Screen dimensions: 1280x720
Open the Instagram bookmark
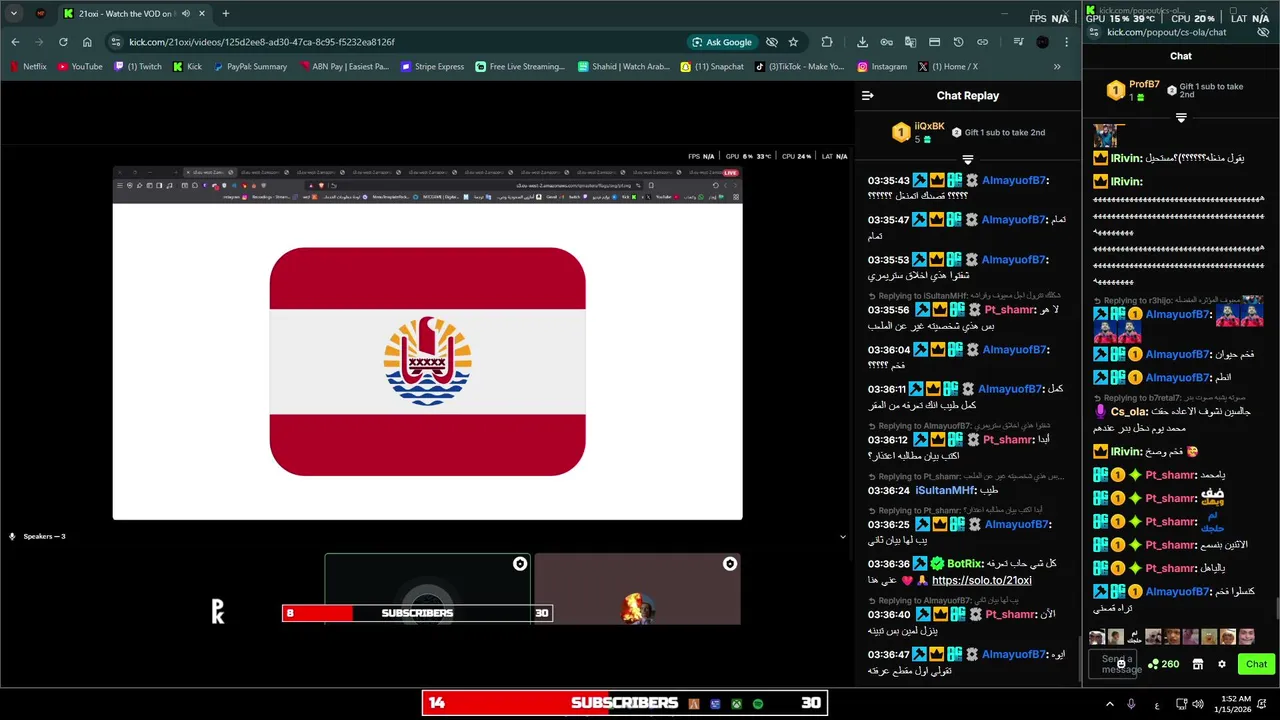[x=882, y=67]
